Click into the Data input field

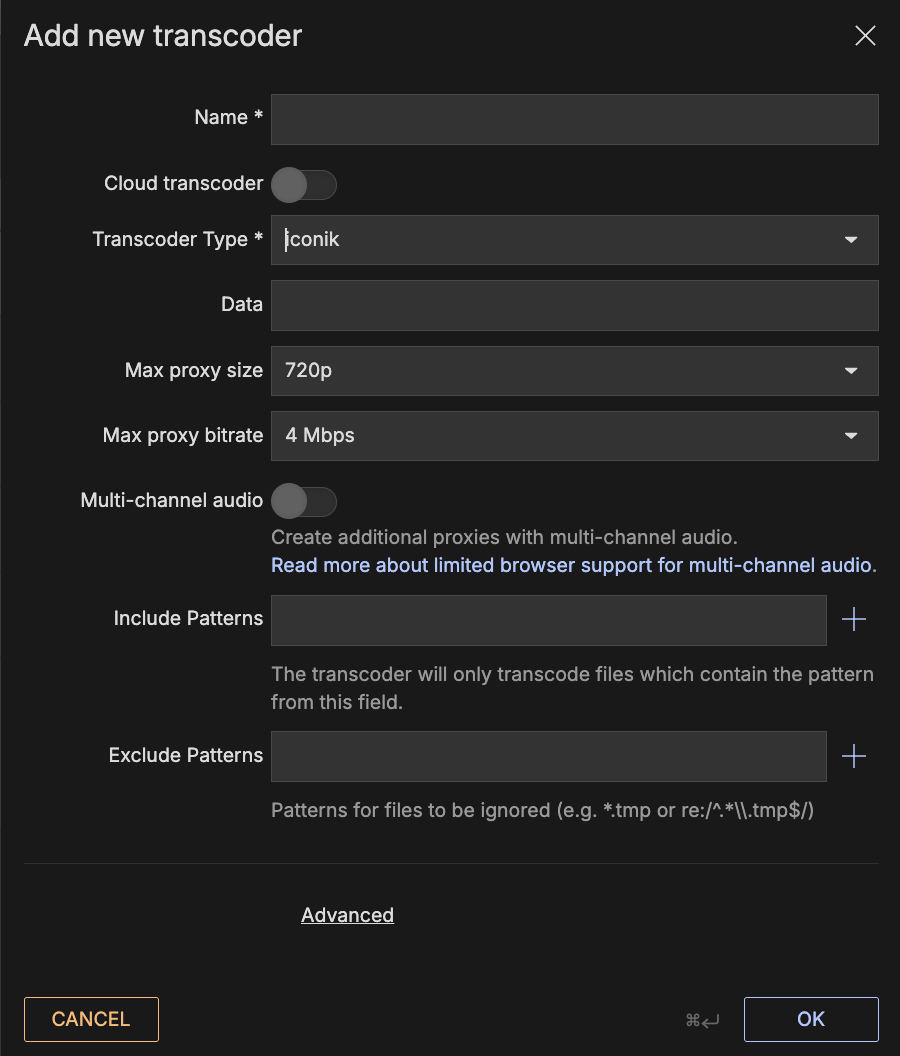(574, 305)
